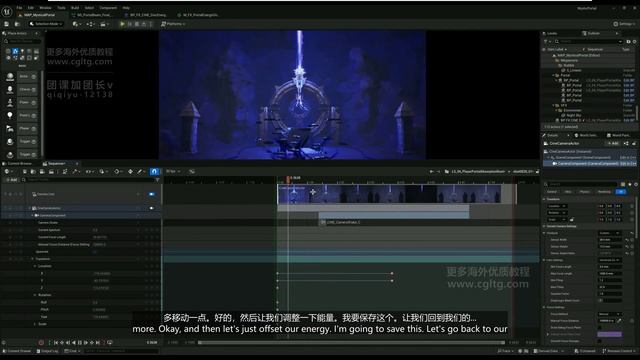Viewport: 640px width, 360px height.
Task: Jump to sequence start in transport controls
Action: pyautogui.click(x=56, y=342)
